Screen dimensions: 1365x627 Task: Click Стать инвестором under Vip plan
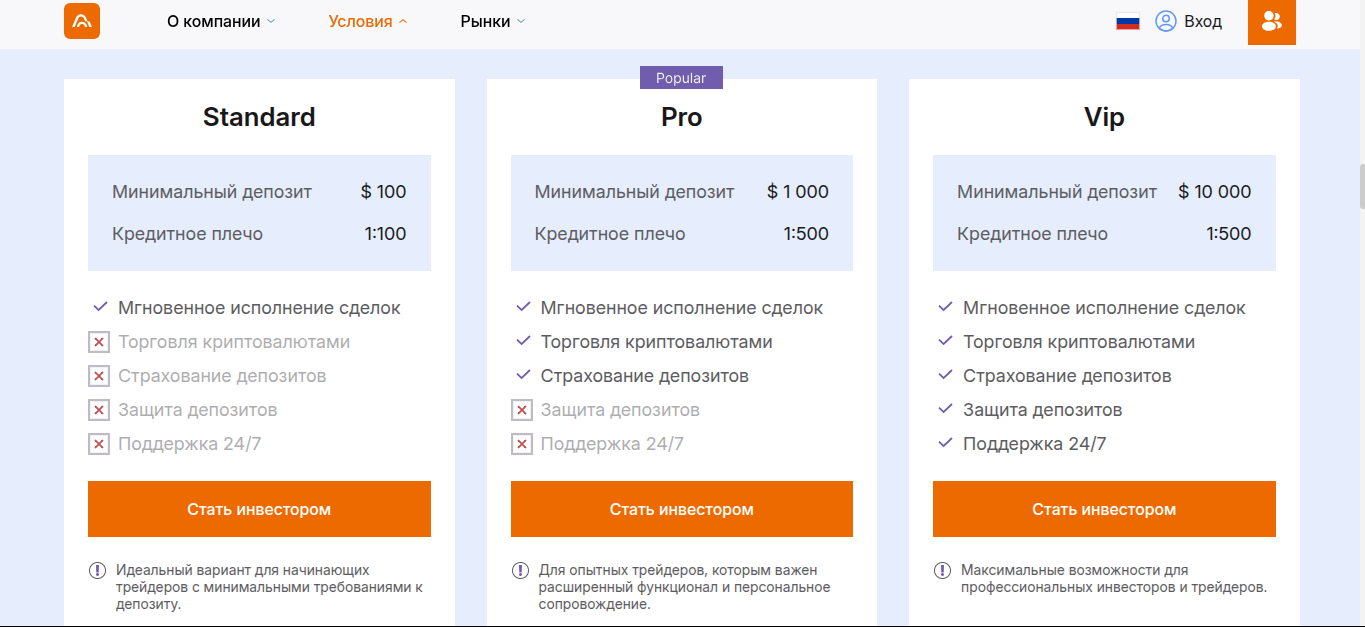(x=1104, y=509)
